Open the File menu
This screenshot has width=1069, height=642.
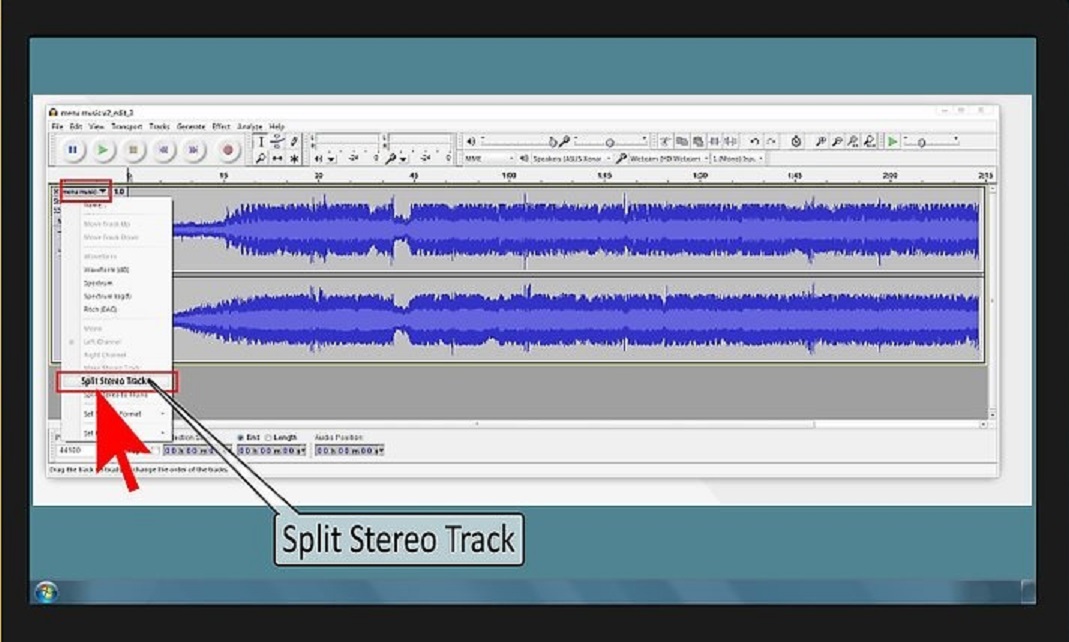(57, 127)
